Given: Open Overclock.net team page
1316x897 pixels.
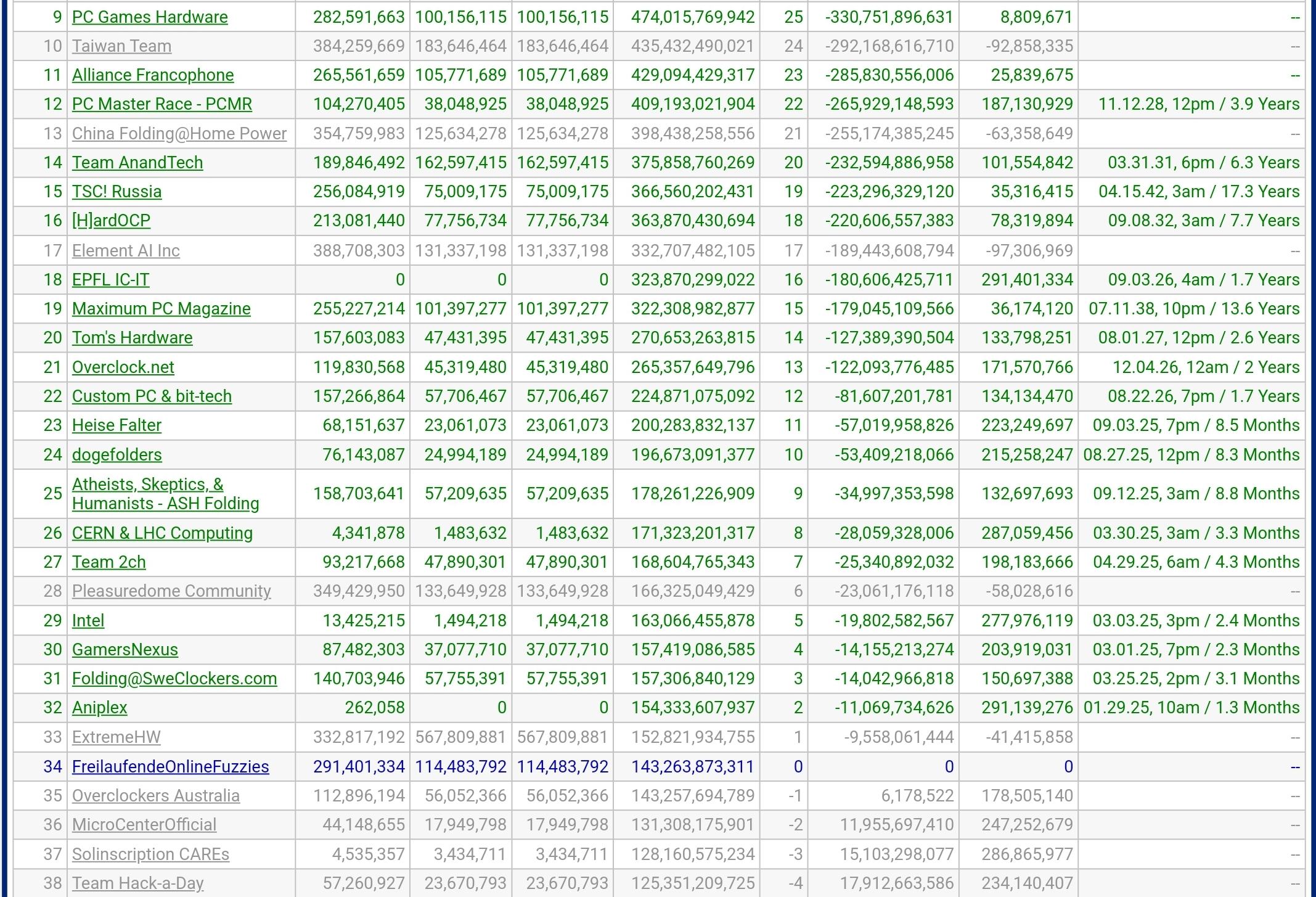Looking at the screenshot, I should tap(123, 367).
